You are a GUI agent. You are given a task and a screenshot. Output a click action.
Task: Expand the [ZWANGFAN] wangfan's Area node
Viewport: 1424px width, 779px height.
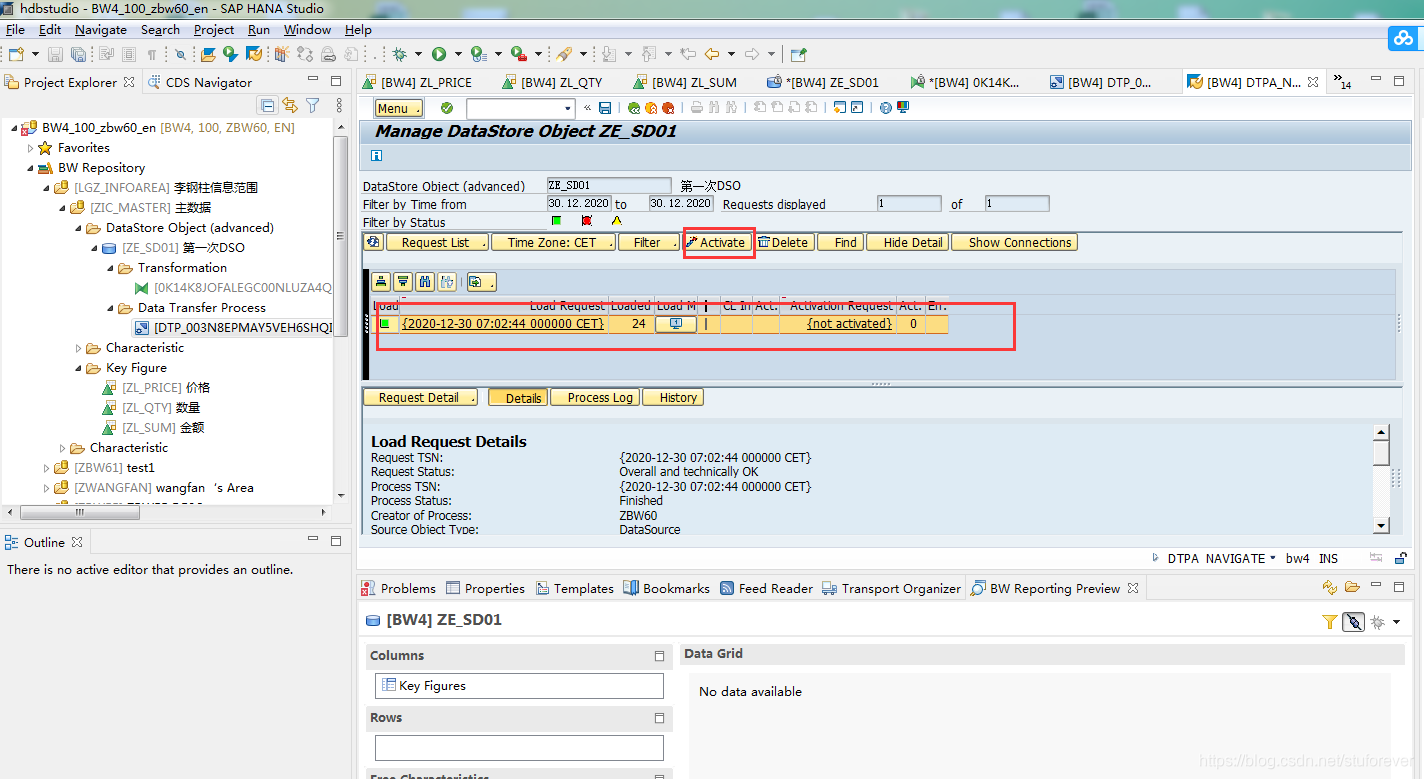[x=46, y=488]
